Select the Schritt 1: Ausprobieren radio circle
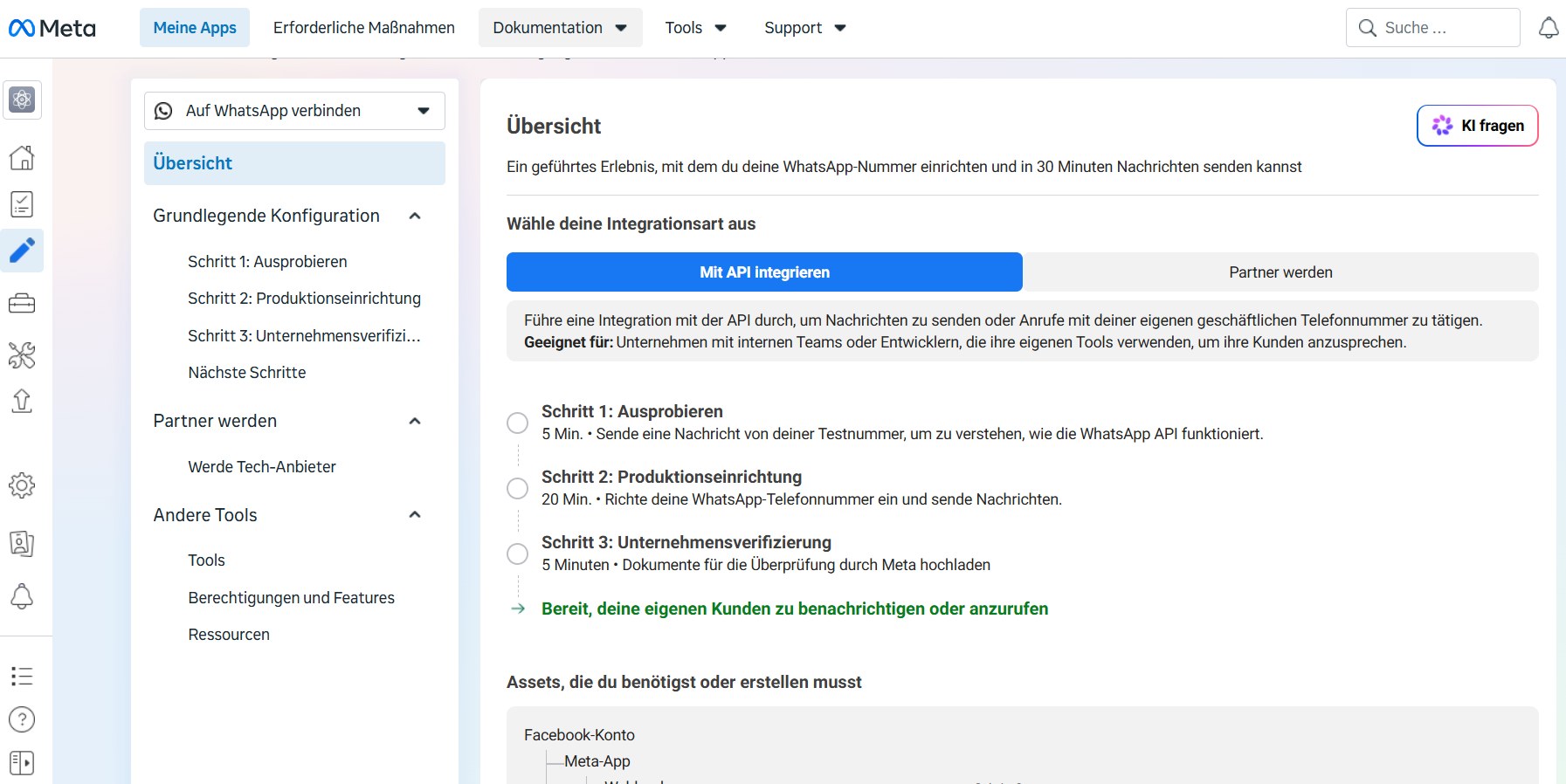 click(518, 423)
